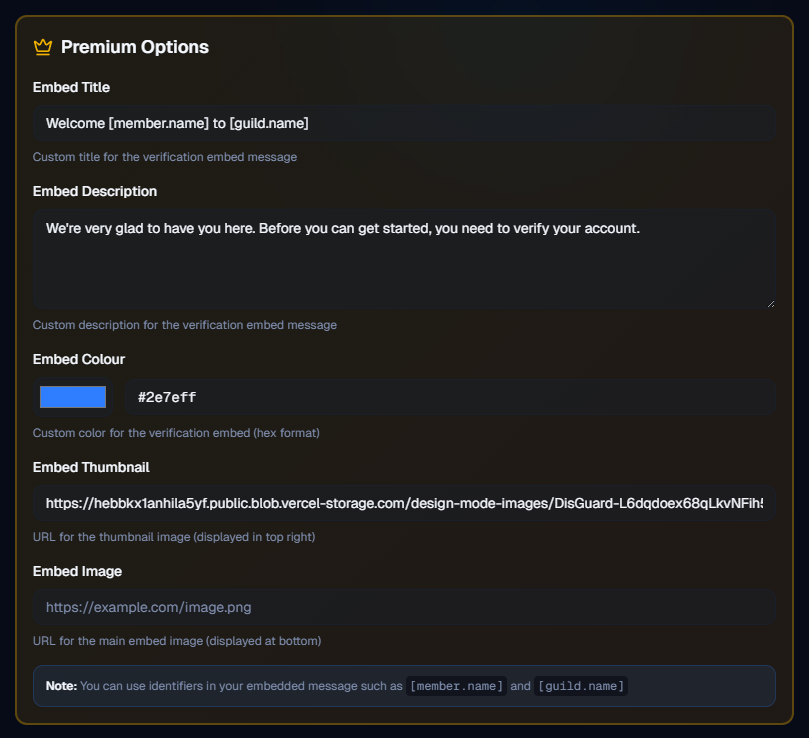The image size is (809, 738).
Task: Click the hex format helper text under the colour swatch
Action: pyautogui.click(x=176, y=433)
